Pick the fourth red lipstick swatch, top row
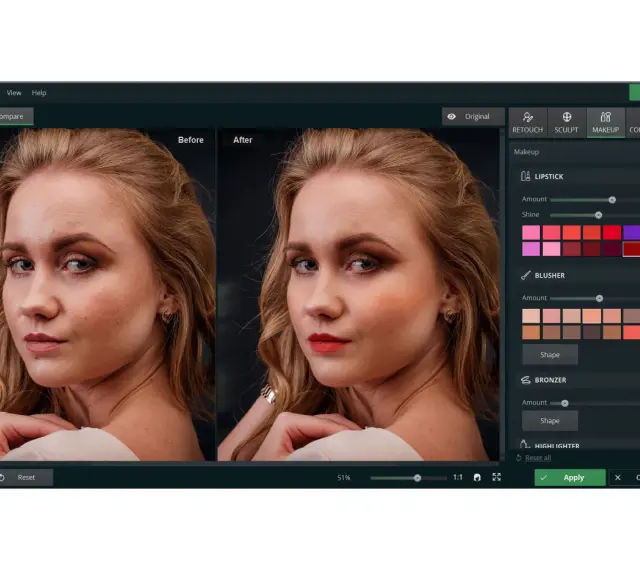The image size is (640, 570). (591, 232)
